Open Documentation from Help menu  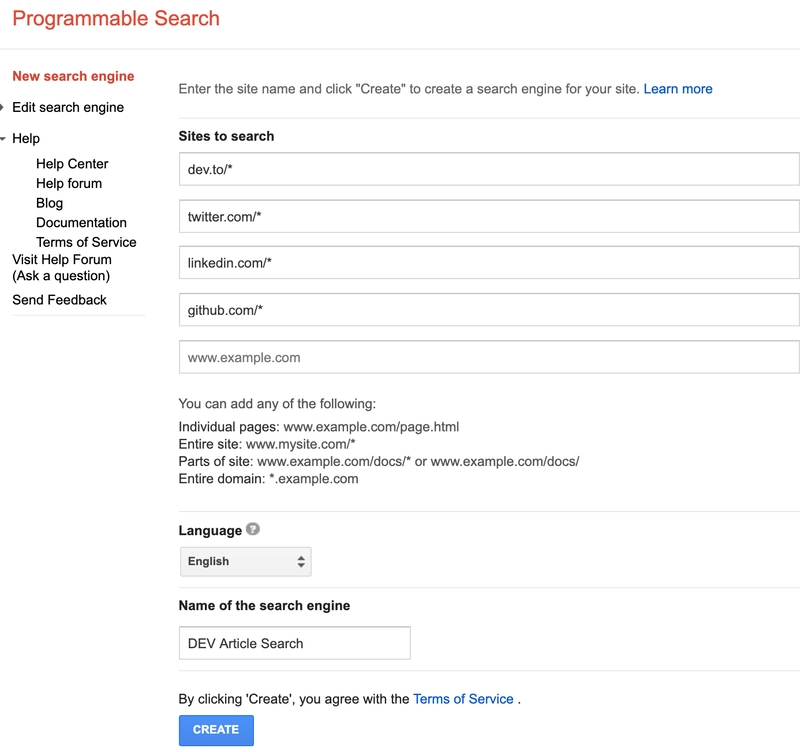click(x=81, y=222)
